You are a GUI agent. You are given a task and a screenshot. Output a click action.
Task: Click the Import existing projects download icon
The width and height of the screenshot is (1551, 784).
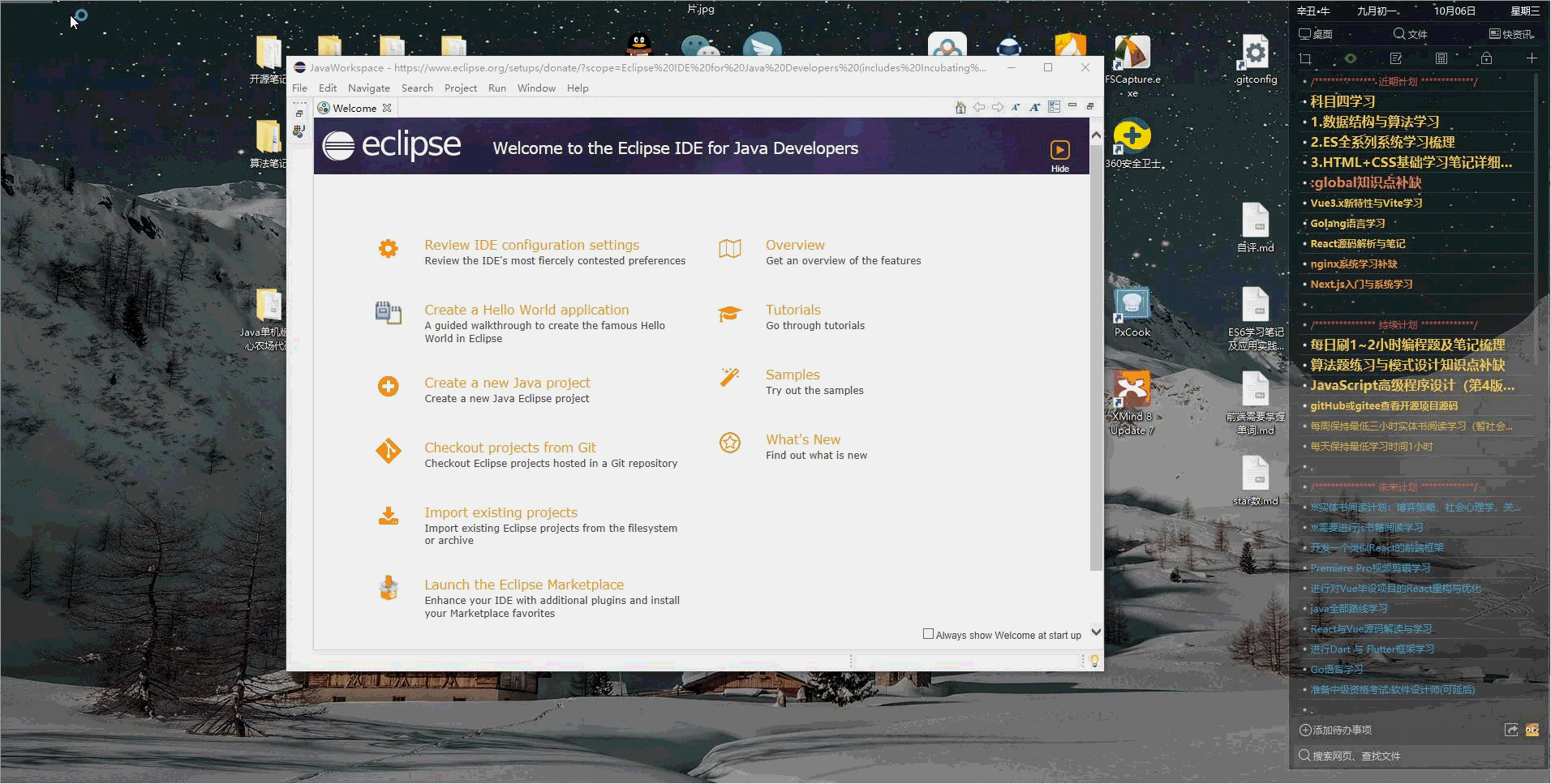coord(389,516)
